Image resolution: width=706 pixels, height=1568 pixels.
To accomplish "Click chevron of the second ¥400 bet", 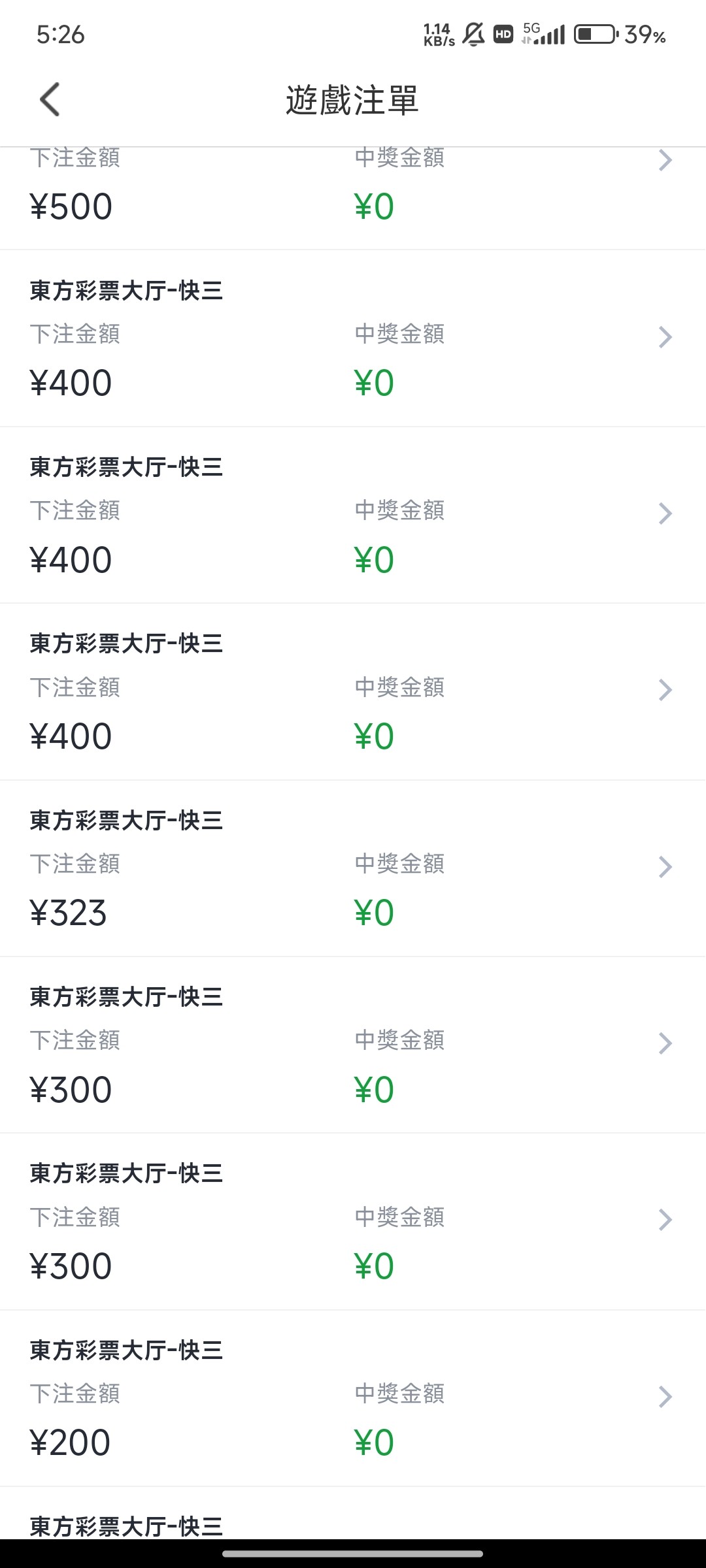I will point(665,514).
